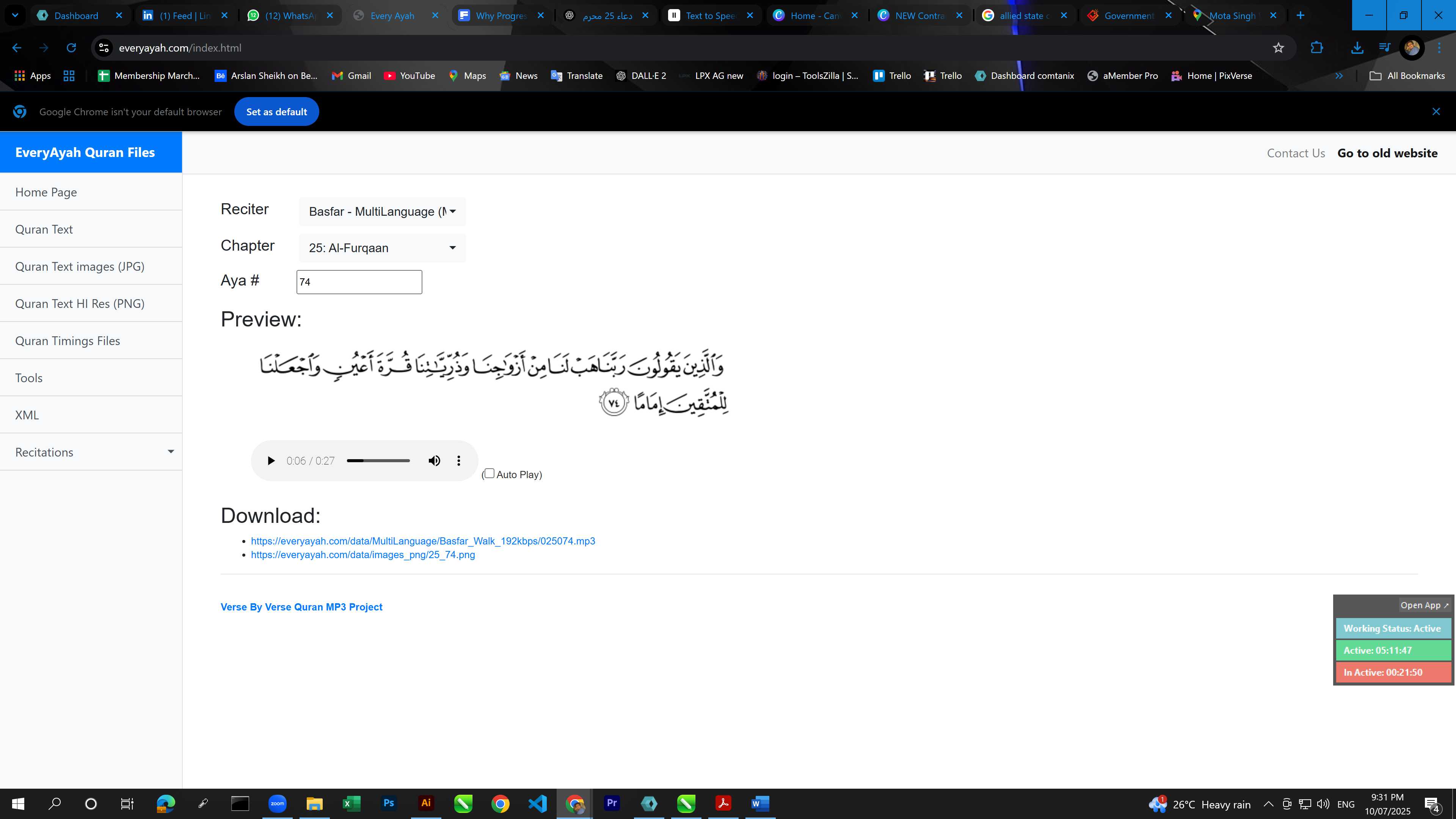Image resolution: width=1456 pixels, height=819 pixels.
Task: Open the weather widget showing Heavy rain
Action: 1199,804
